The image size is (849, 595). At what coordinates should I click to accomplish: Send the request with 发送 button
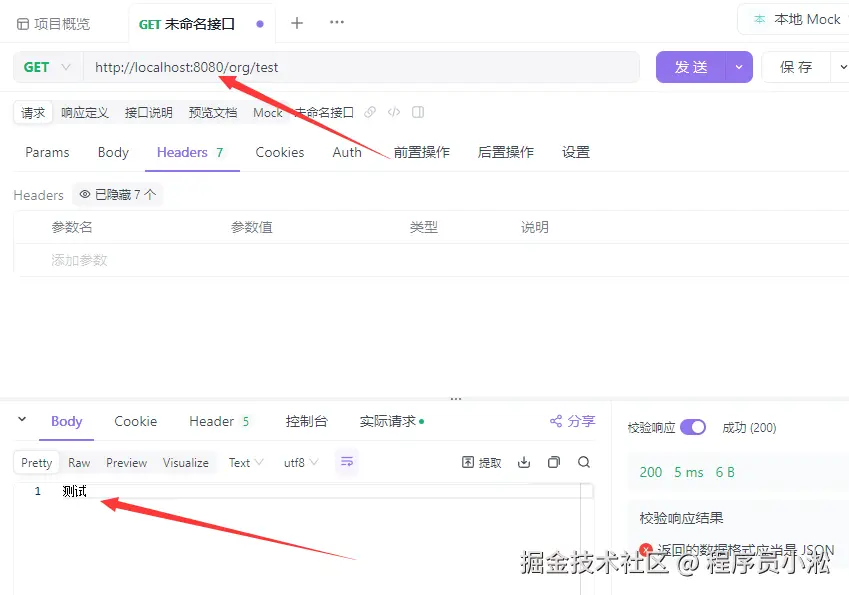click(691, 67)
